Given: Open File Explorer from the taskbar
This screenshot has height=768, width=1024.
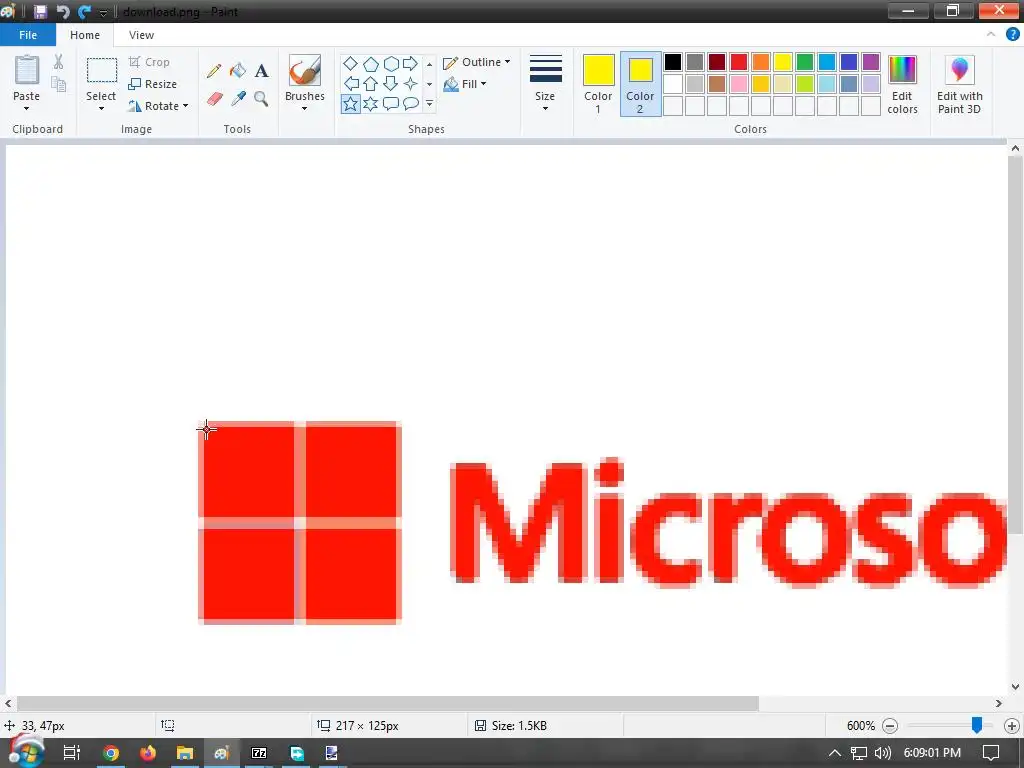Looking at the screenshot, I should tap(185, 753).
